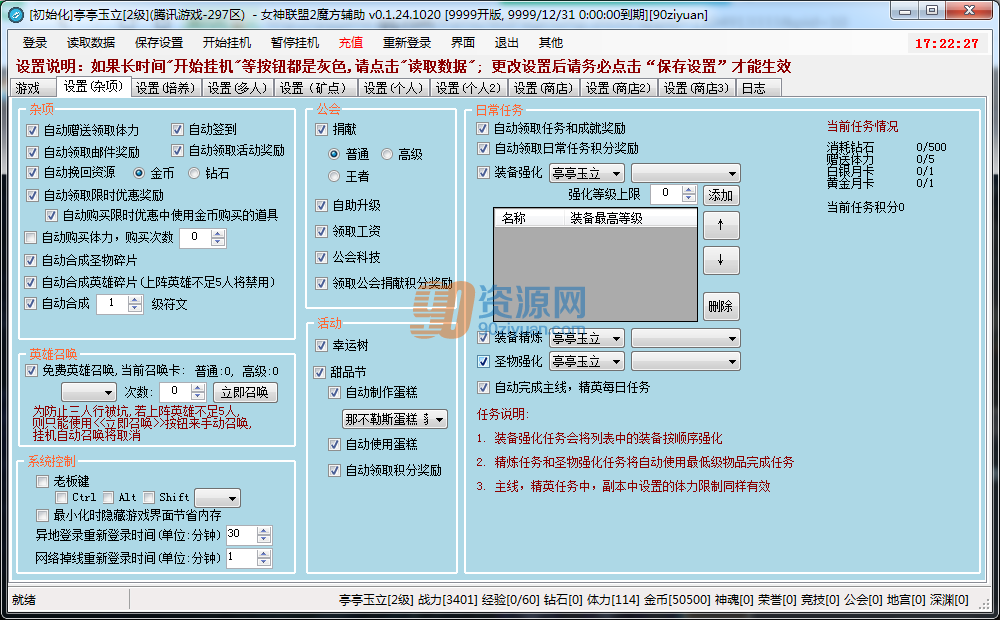Enable the 老板键 checkbox
This screenshot has width=1000, height=620.
coord(43,481)
